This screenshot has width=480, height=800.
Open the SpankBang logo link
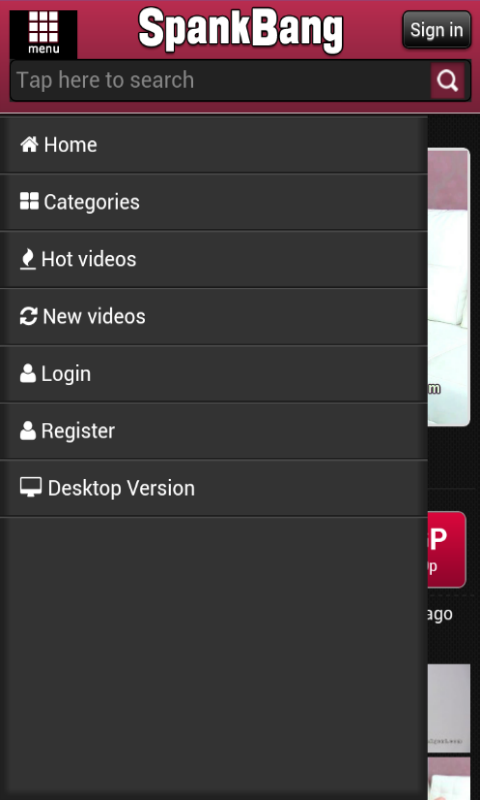(240, 30)
